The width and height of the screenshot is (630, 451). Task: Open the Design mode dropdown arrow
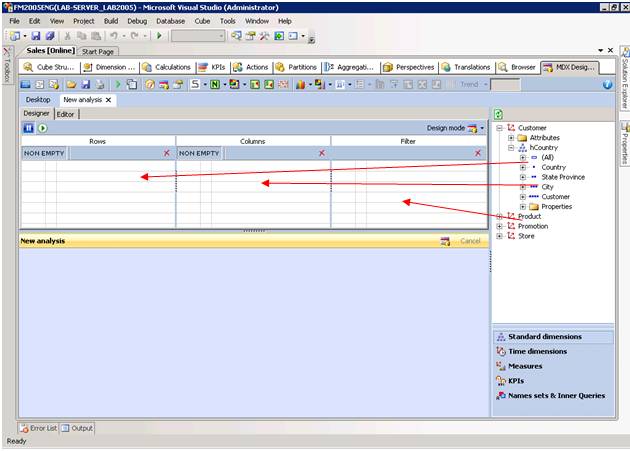[x=482, y=128]
